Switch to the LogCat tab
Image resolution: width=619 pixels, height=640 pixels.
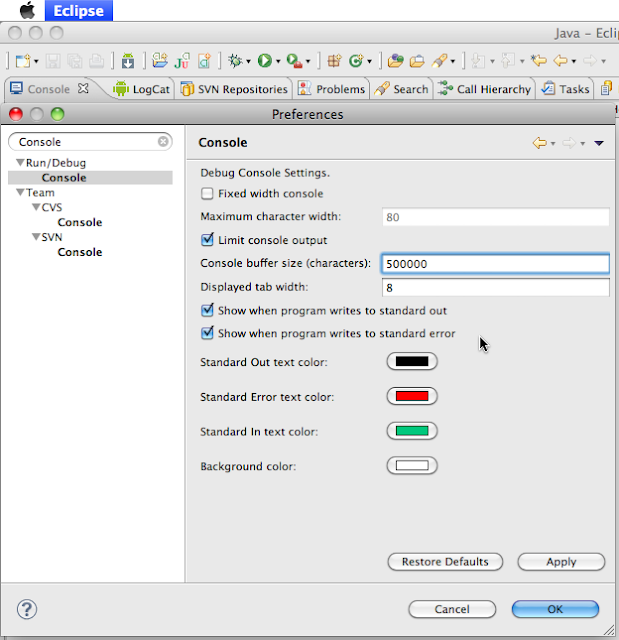(x=142, y=89)
